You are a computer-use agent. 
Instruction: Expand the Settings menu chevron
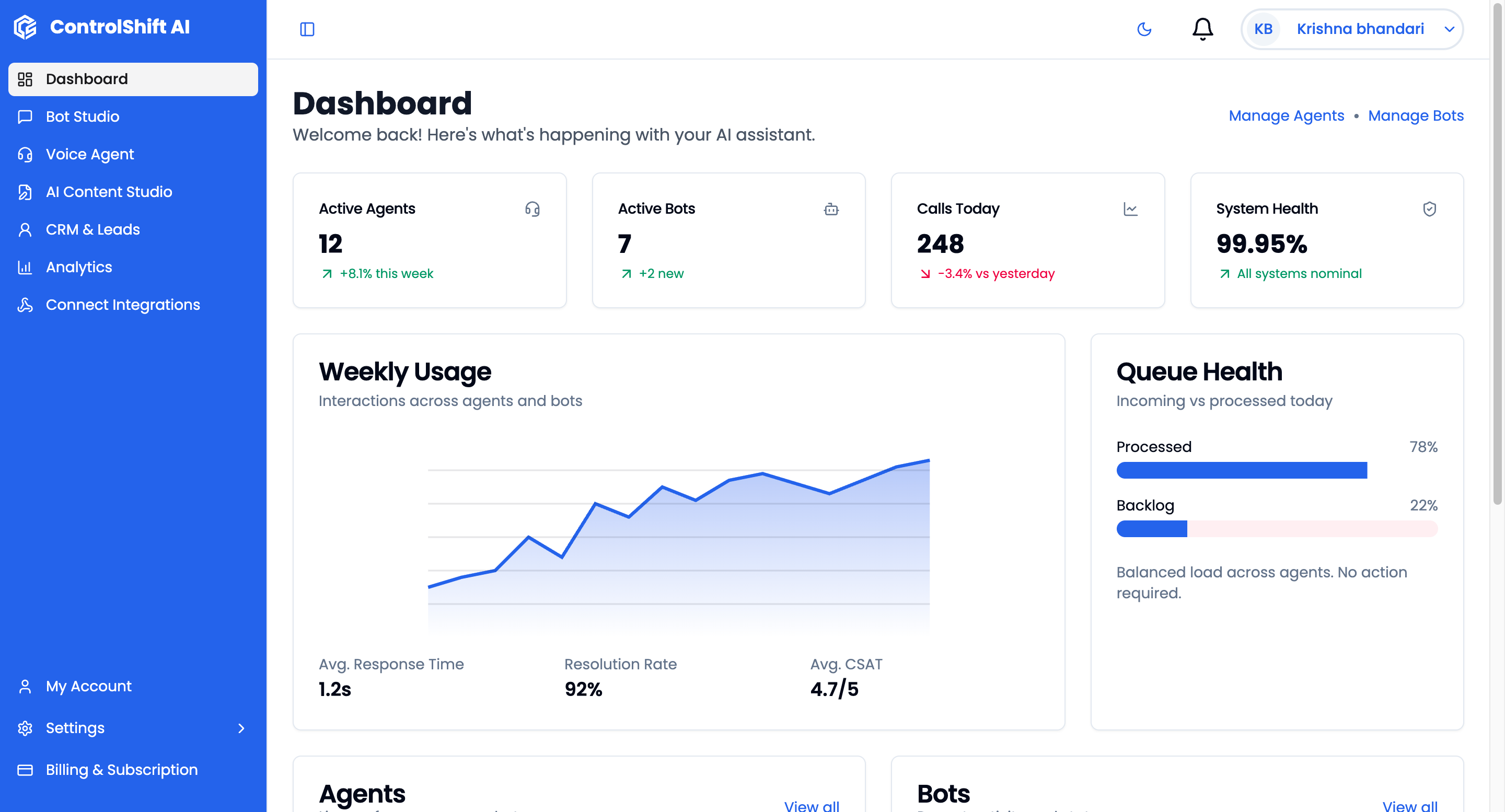pos(241,728)
